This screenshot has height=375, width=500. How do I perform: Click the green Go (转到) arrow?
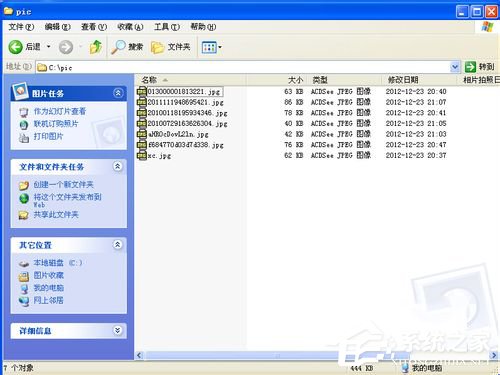[x=470, y=67]
